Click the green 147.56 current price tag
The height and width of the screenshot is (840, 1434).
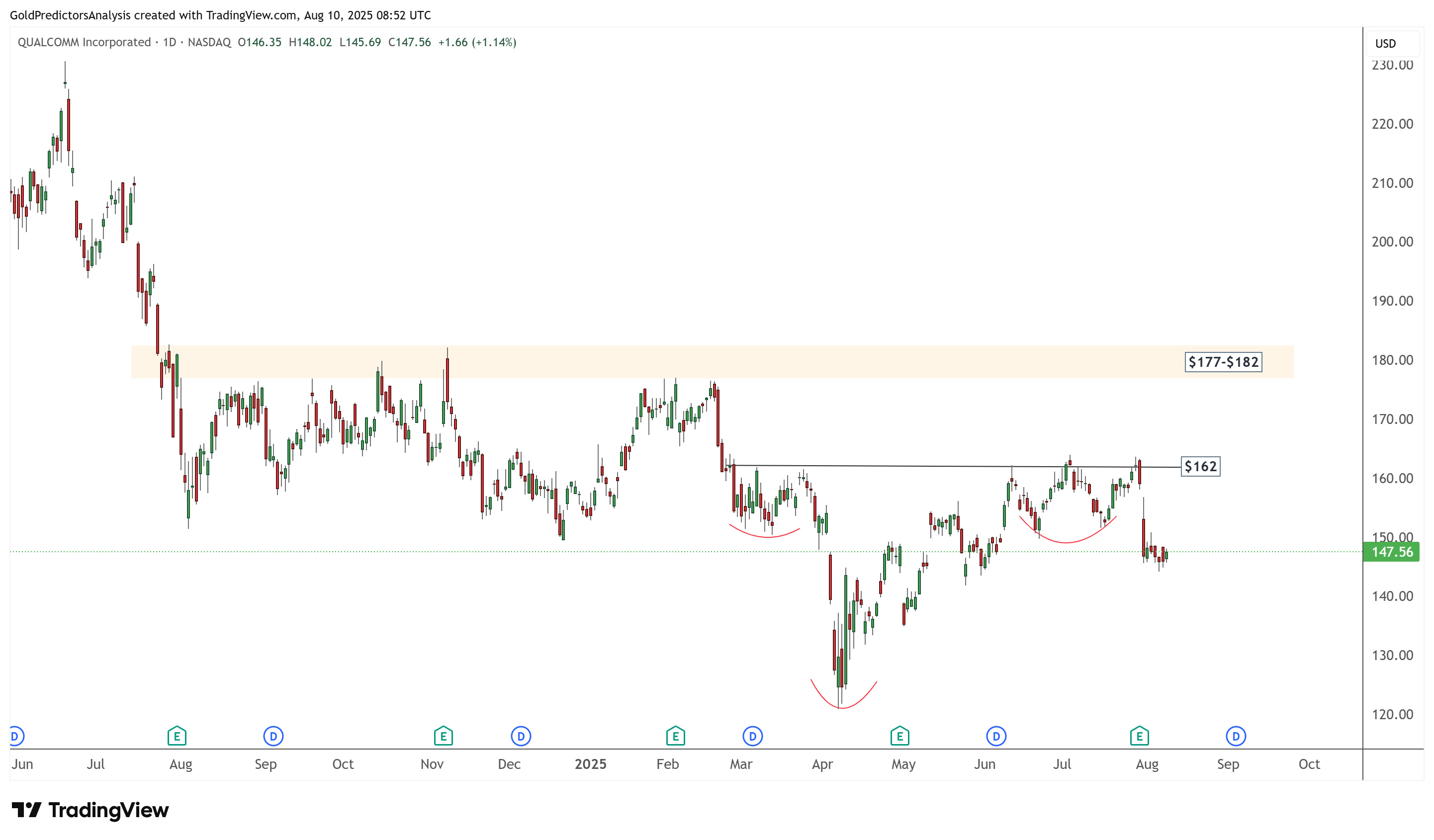tap(1391, 552)
